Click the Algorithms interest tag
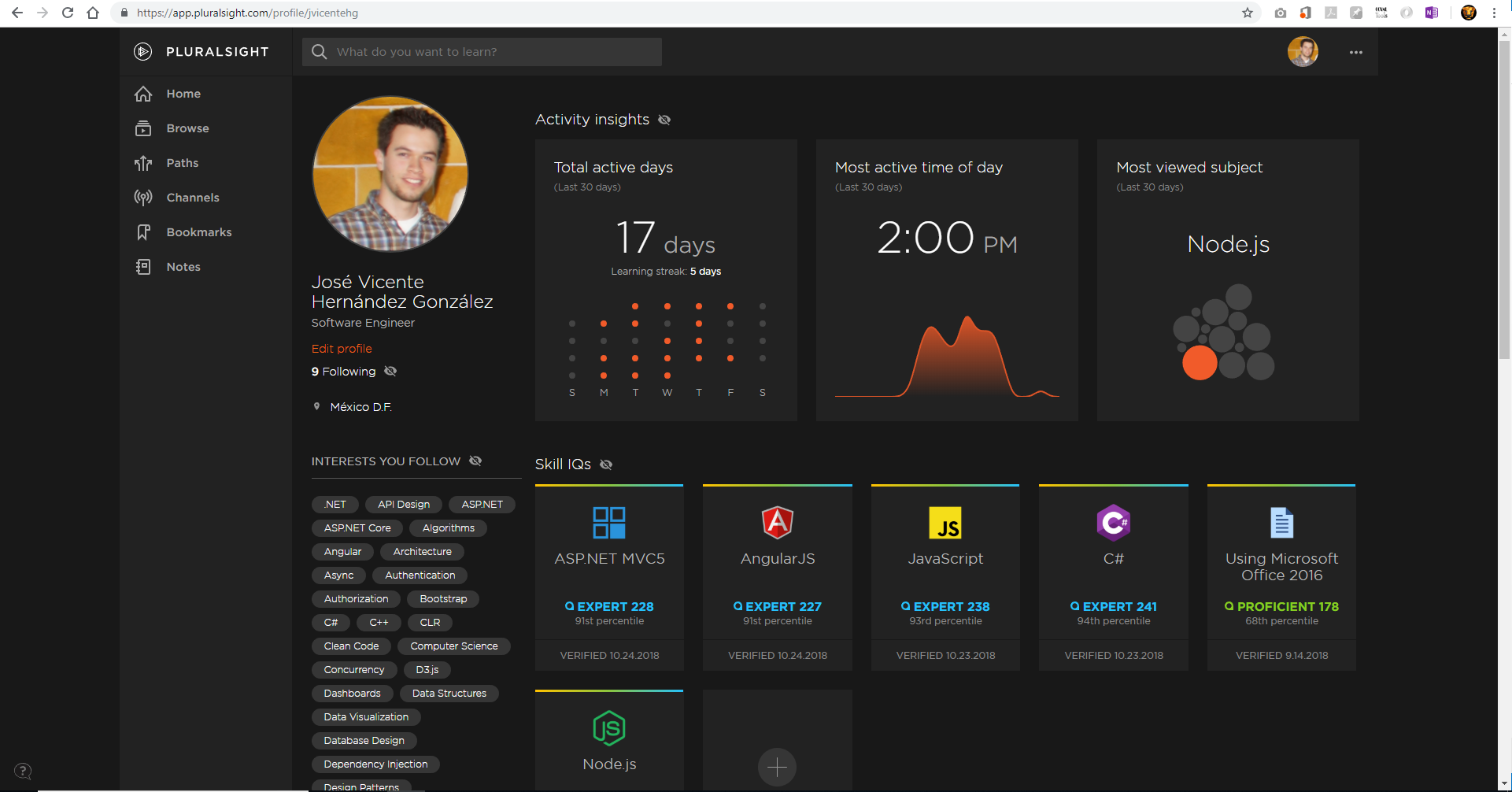The image size is (1512, 792). pyautogui.click(x=449, y=528)
